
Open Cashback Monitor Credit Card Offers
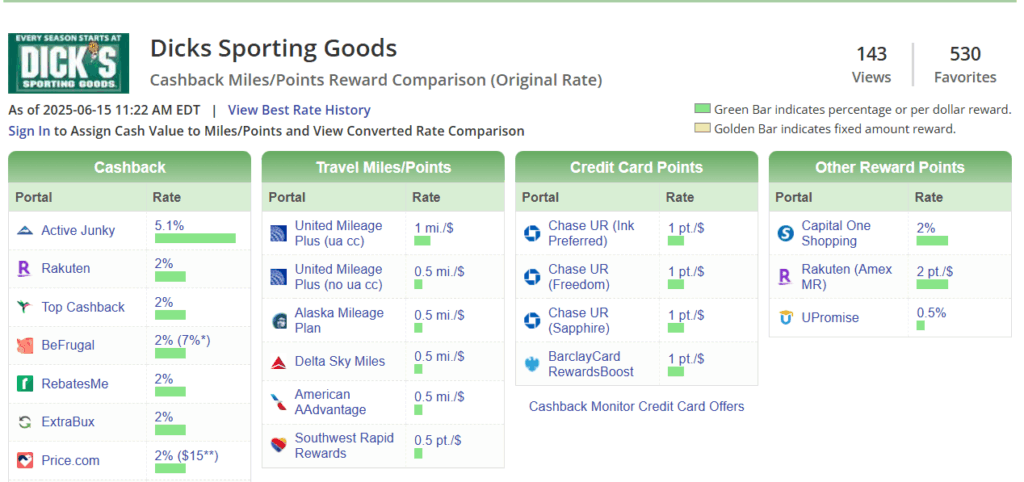tap(636, 406)
